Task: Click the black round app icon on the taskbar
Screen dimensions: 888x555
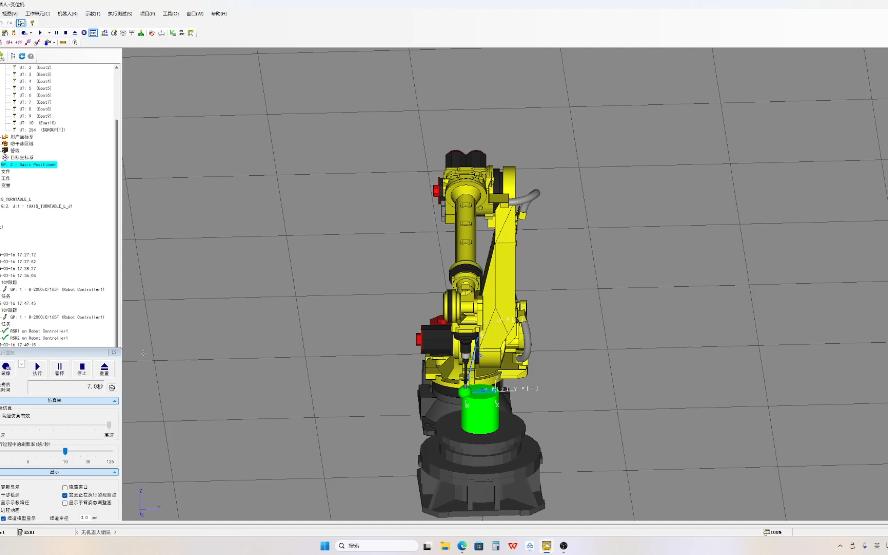Action: click(x=563, y=545)
